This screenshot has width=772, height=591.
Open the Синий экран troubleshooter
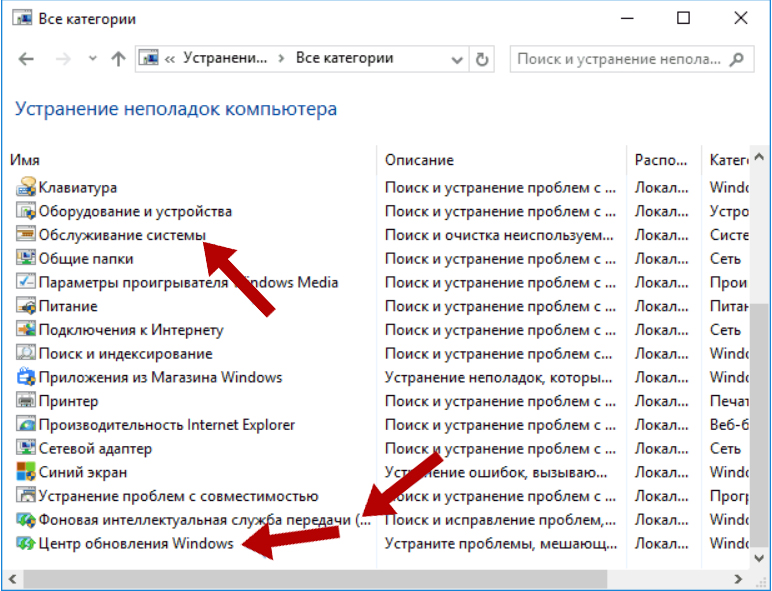point(83,472)
